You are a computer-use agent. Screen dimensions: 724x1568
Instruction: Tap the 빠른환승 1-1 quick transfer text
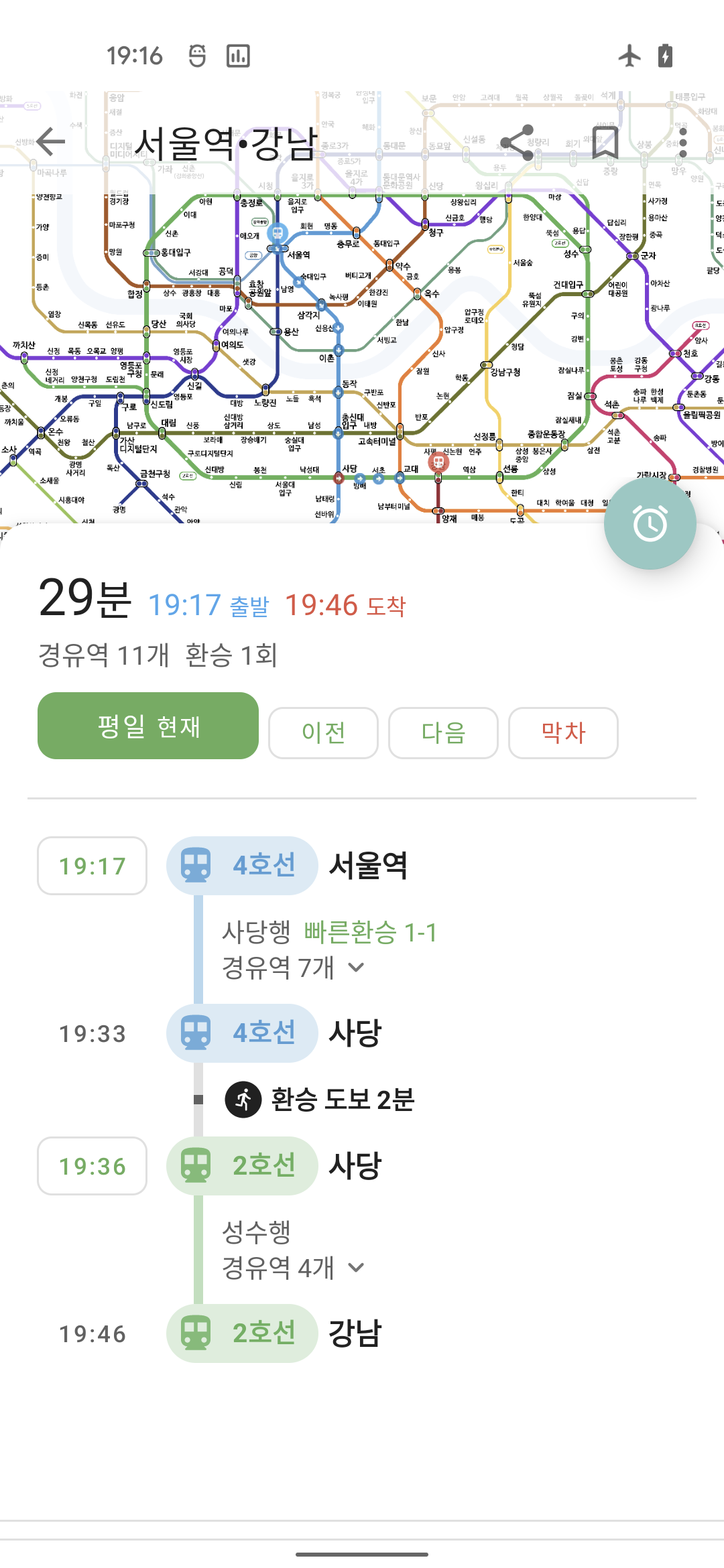[370, 932]
